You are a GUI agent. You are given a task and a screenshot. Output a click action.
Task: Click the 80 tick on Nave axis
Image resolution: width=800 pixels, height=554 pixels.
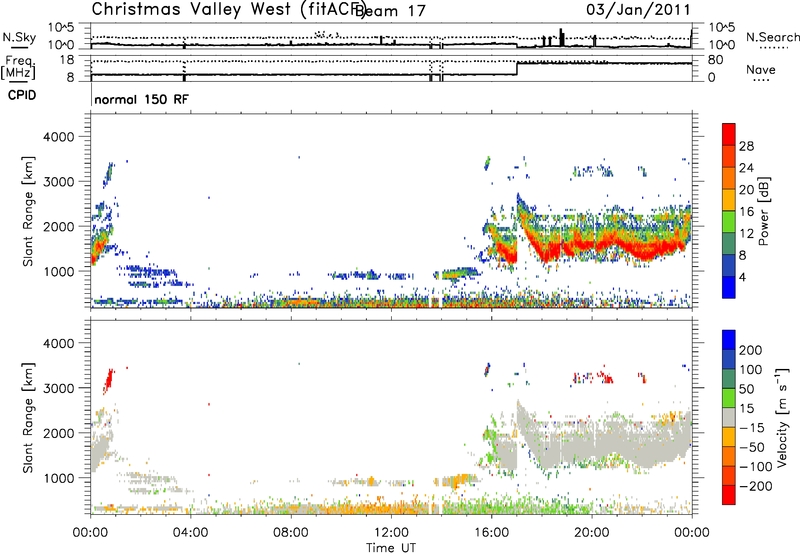(x=715, y=60)
